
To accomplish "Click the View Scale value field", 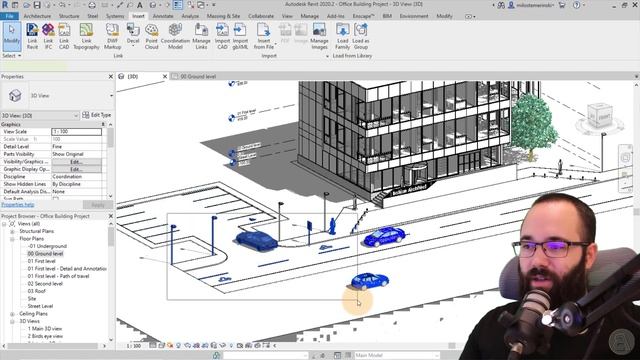I will click(76, 131).
